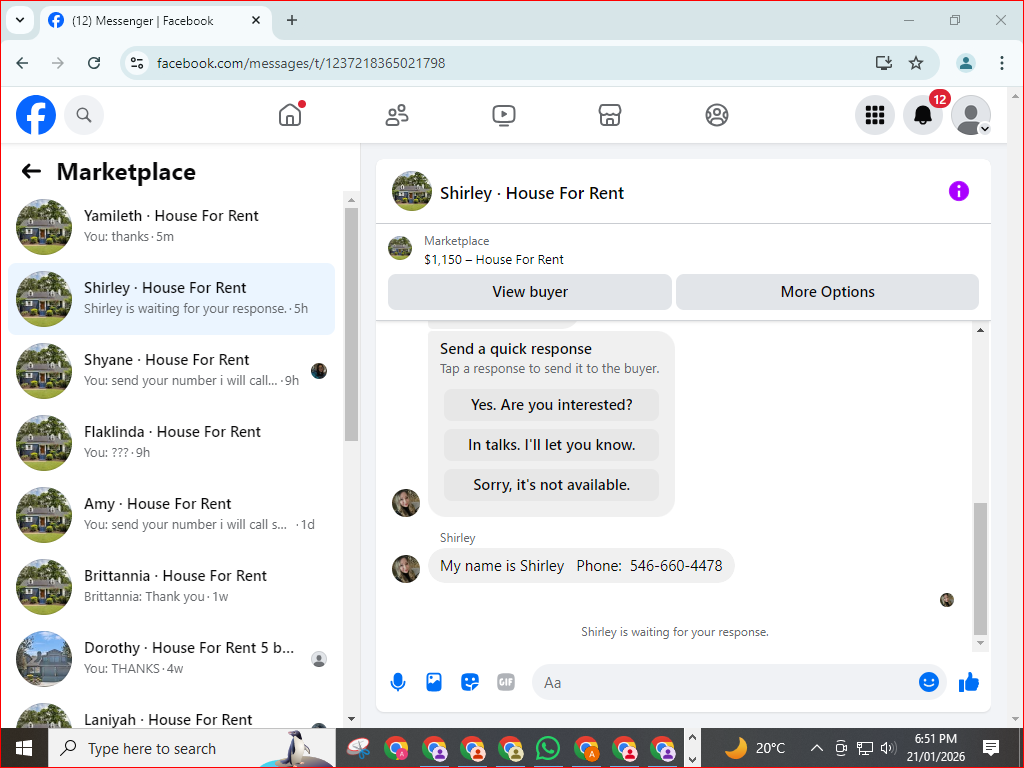Open Chrome three-dot menu
The image size is (1024, 768).
1002,63
